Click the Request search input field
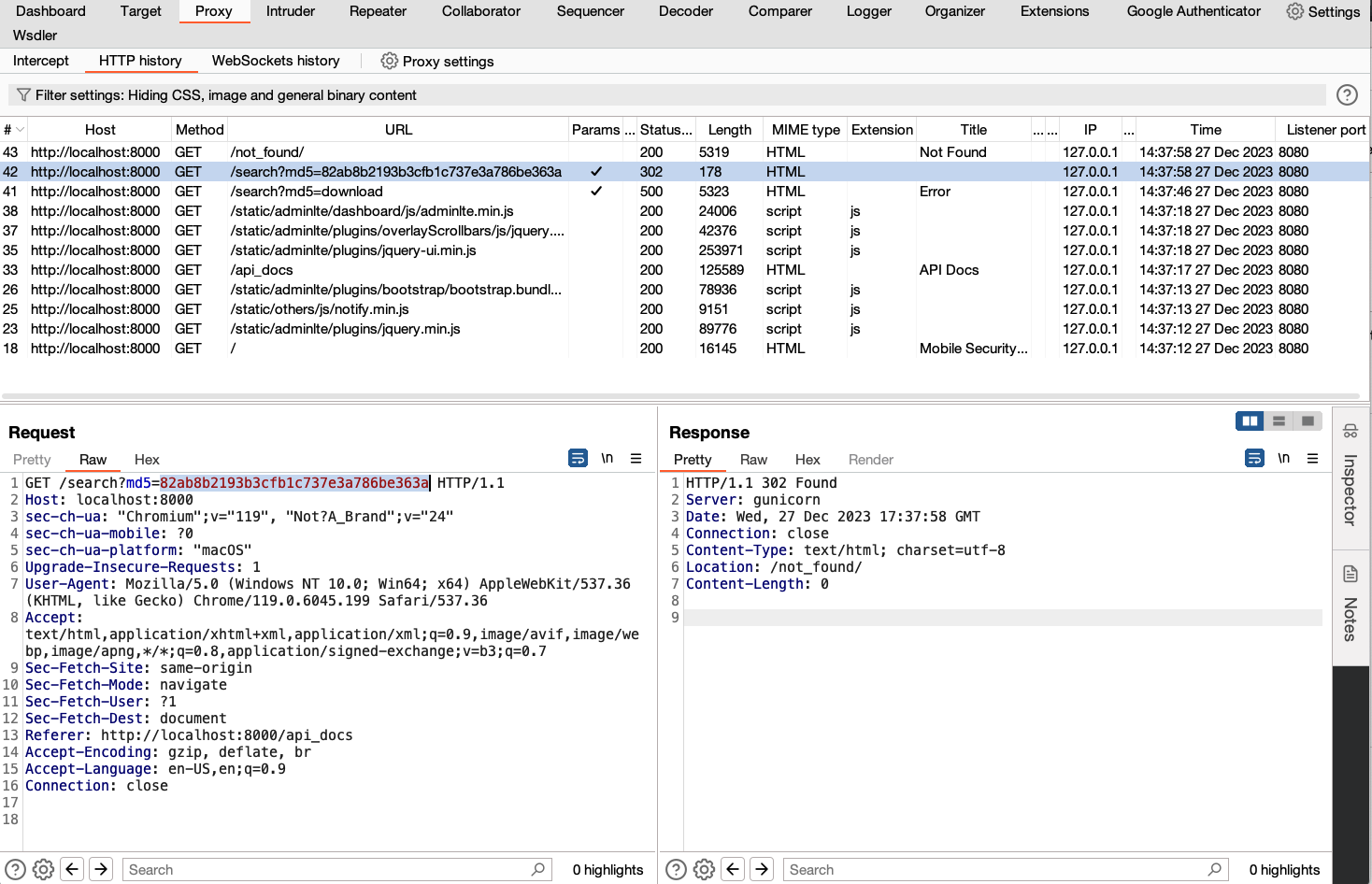1372x884 pixels. point(327,869)
